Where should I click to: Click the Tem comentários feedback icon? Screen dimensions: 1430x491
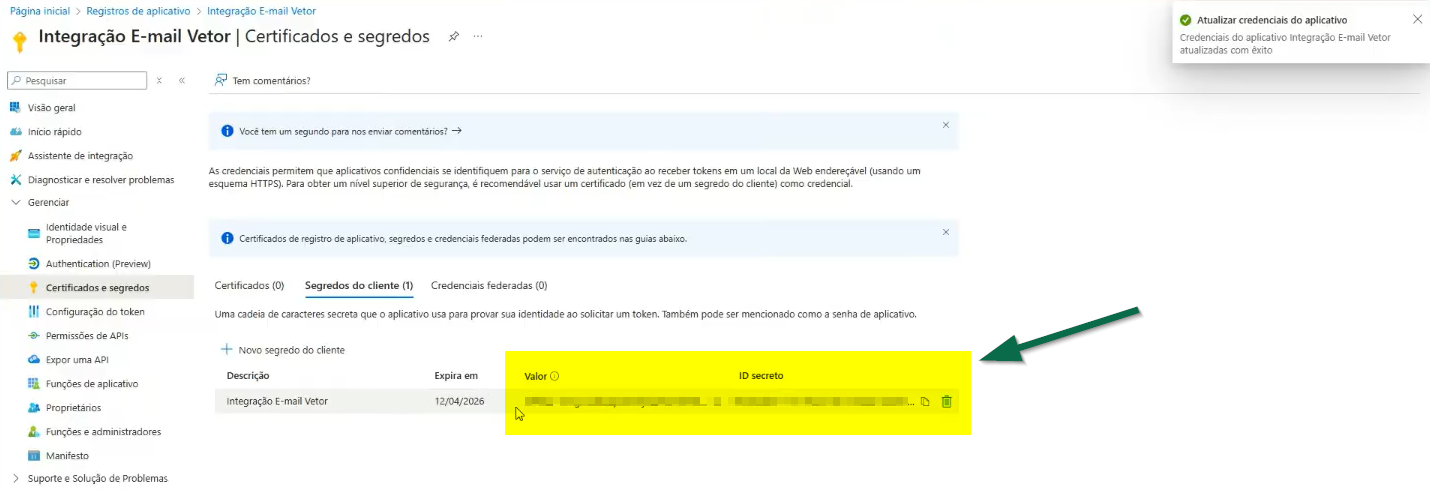[x=221, y=80]
